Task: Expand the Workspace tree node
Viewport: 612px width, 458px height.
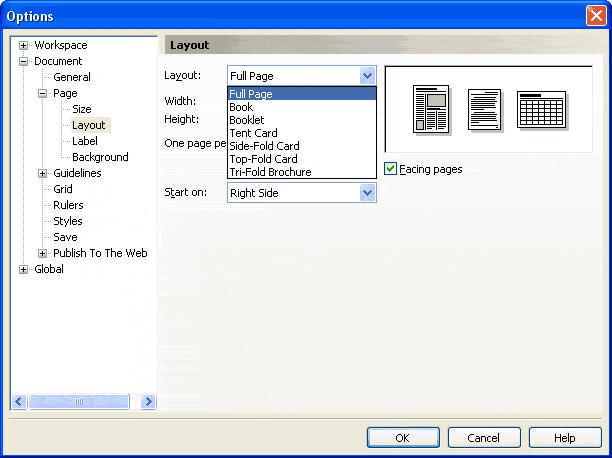Action: [23, 45]
